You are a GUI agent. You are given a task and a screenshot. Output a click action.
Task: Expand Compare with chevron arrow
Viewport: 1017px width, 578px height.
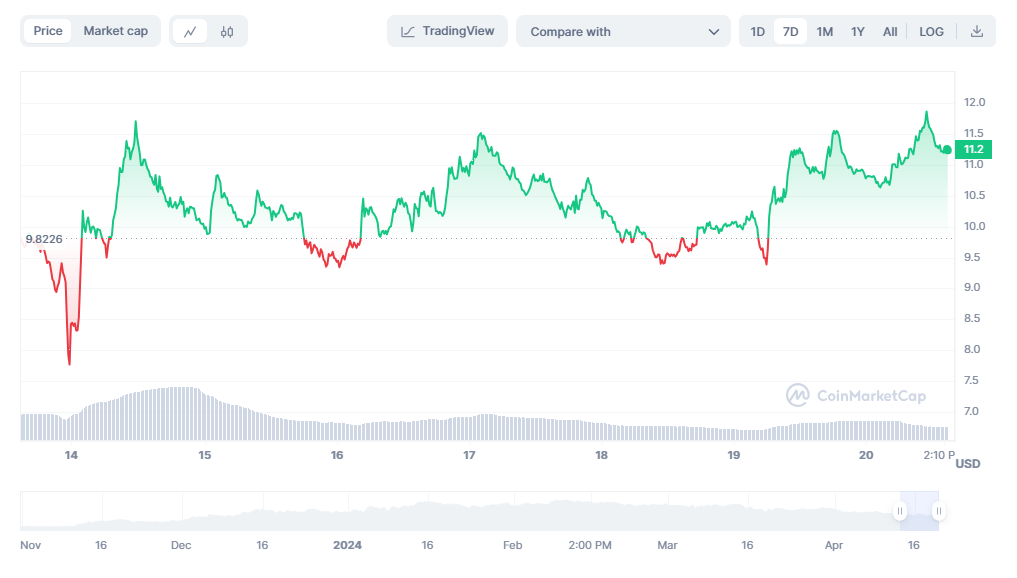pyautogui.click(x=713, y=31)
